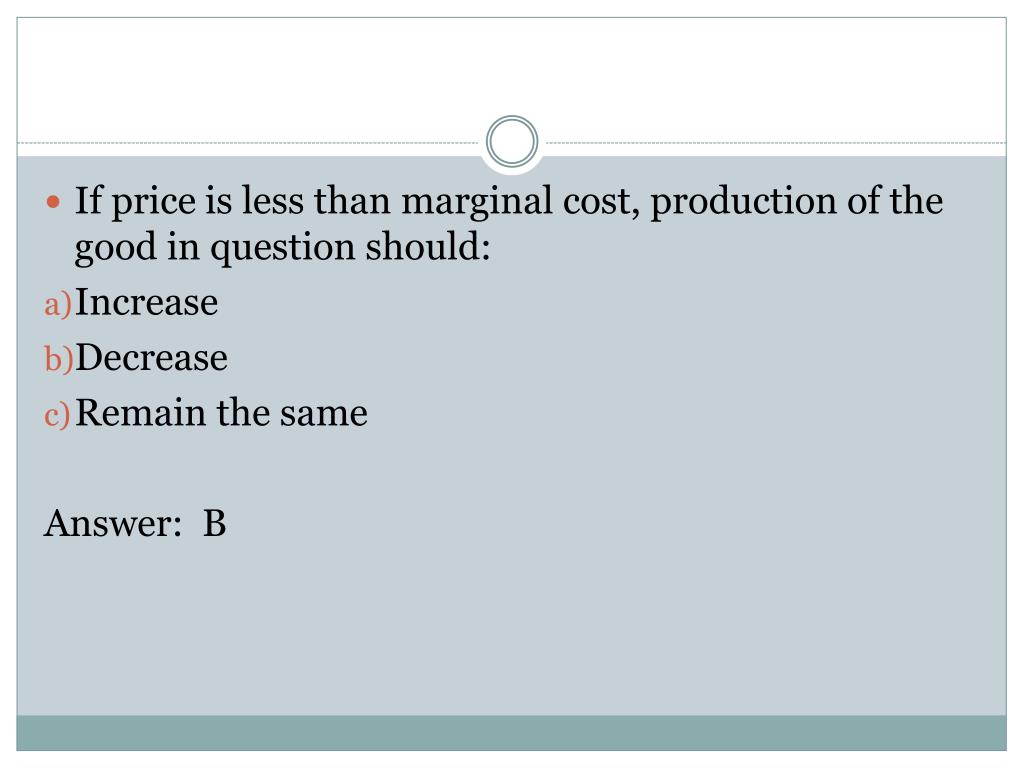Select the orange "b)" option label
Viewport: 1024px width, 768px height.
pos(58,360)
